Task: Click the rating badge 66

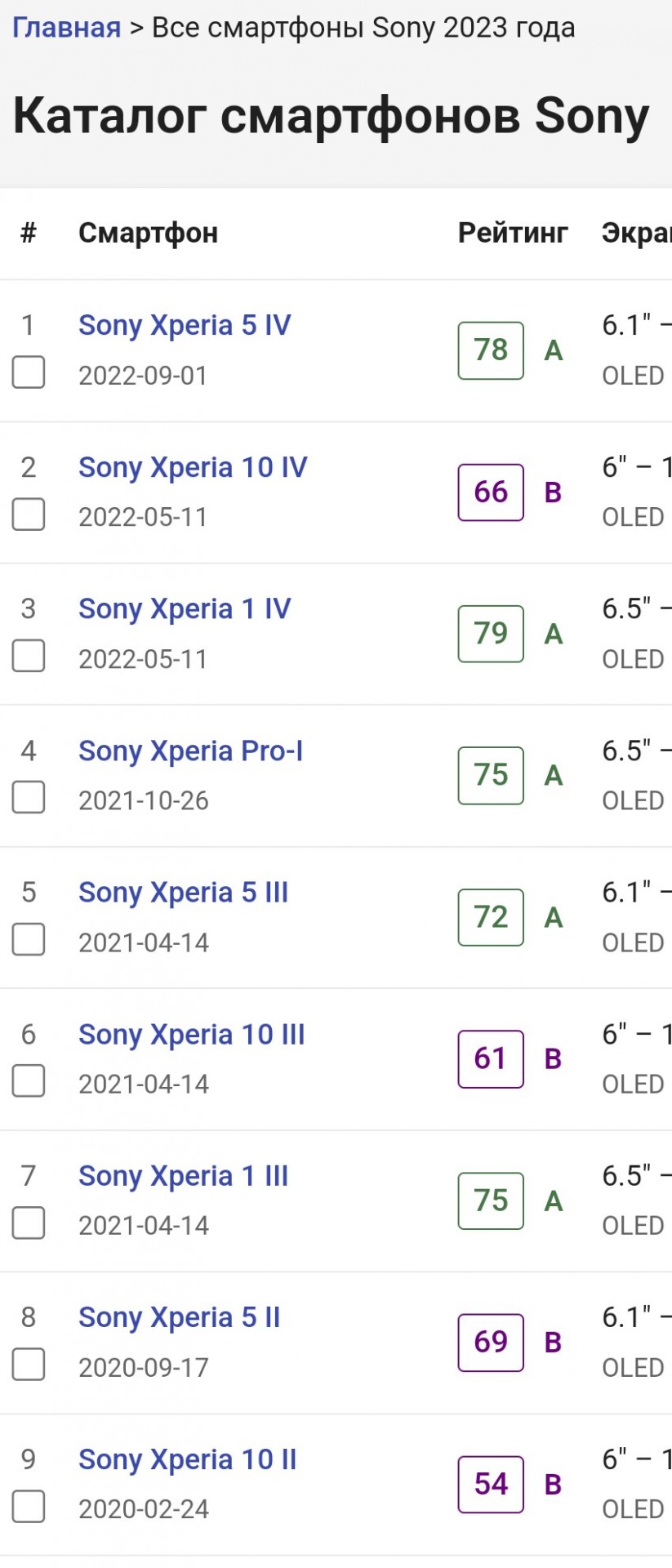Action: click(491, 492)
